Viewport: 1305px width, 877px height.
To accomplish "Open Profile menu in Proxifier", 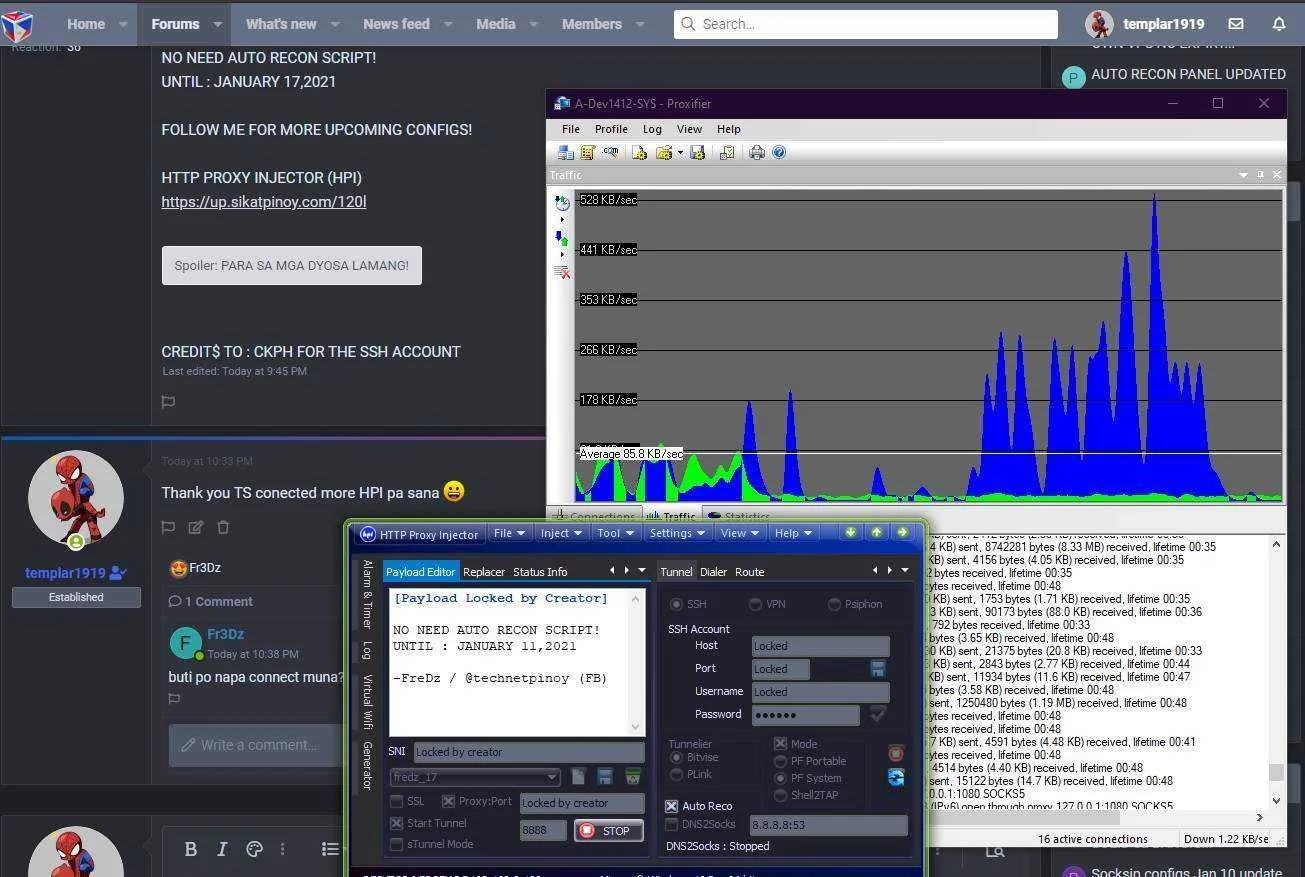I will [x=611, y=129].
